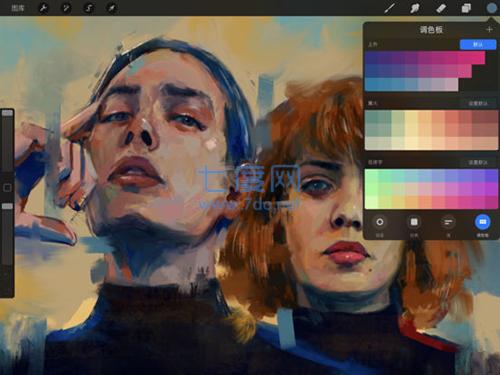Switch to the Palettes (调色板) tab
The height and width of the screenshot is (375, 500).
tap(483, 226)
